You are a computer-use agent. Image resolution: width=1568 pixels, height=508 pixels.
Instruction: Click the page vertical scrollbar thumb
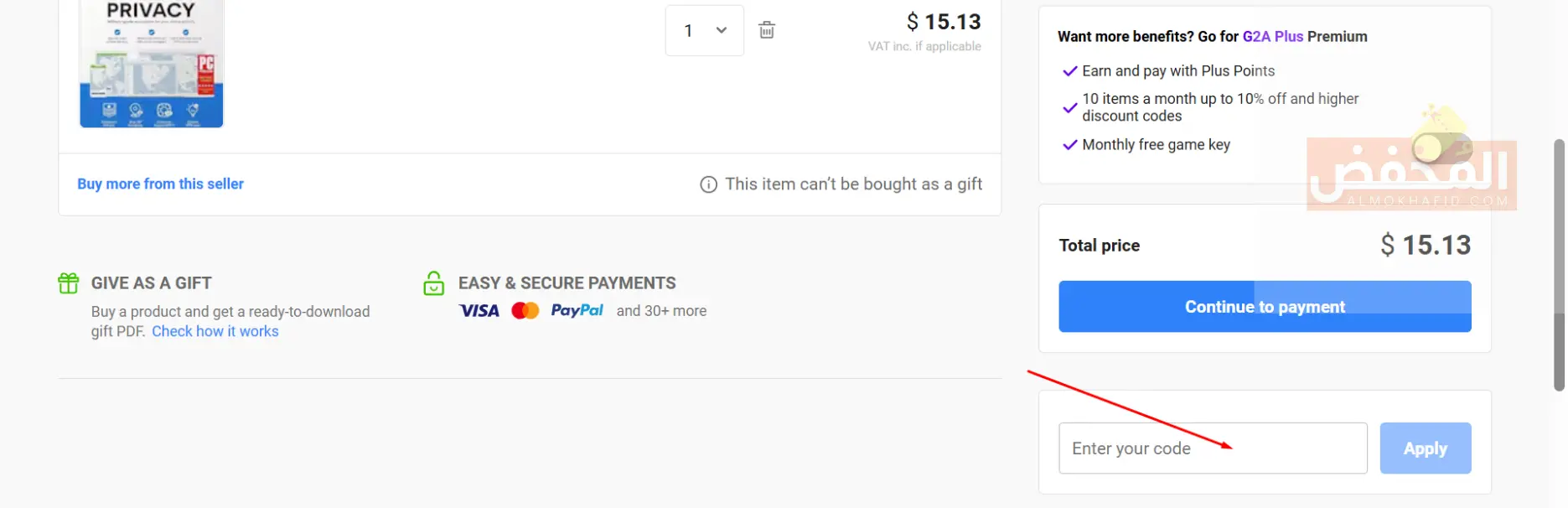pos(1559,264)
